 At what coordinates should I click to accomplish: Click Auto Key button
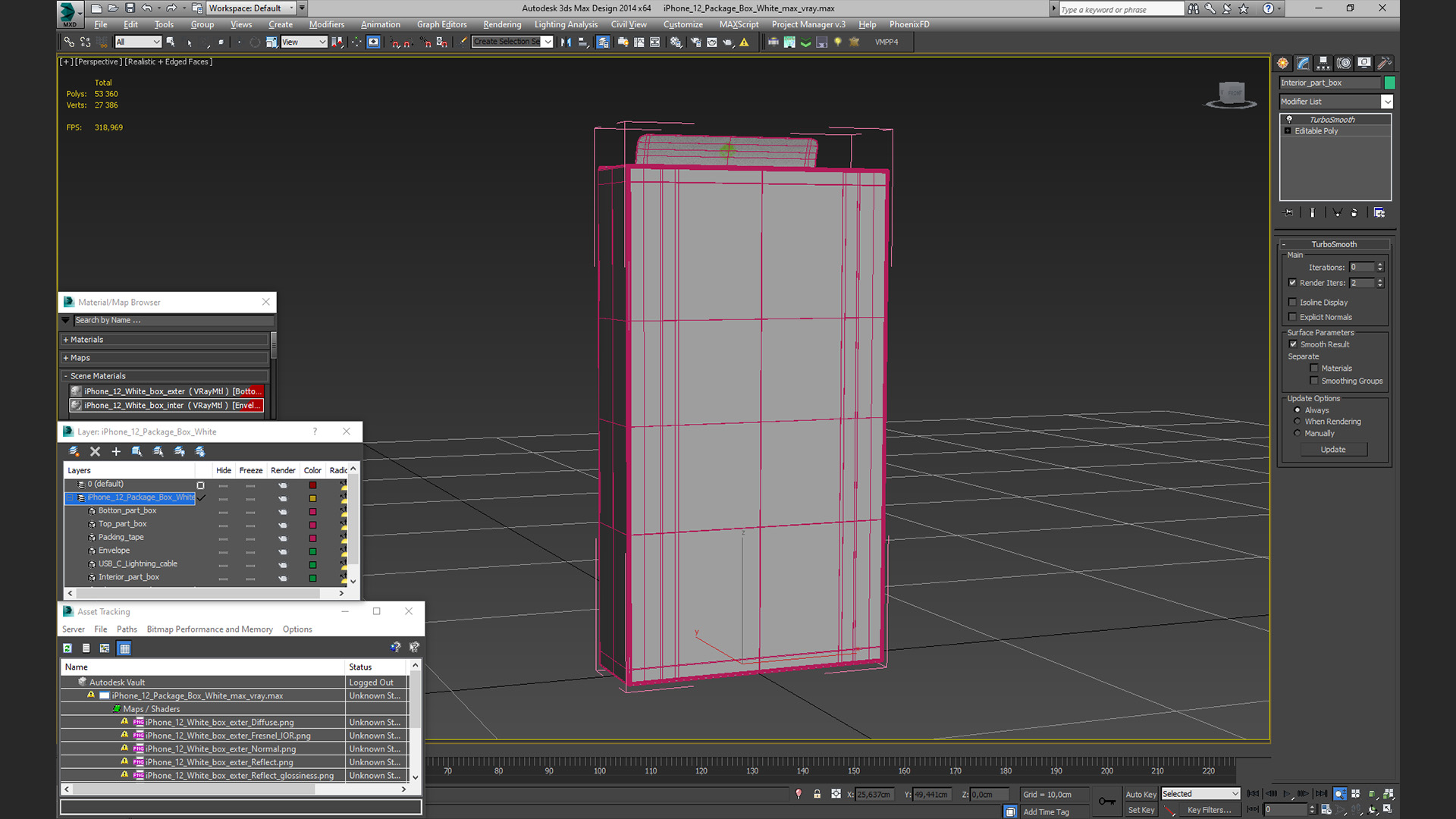click(1141, 795)
